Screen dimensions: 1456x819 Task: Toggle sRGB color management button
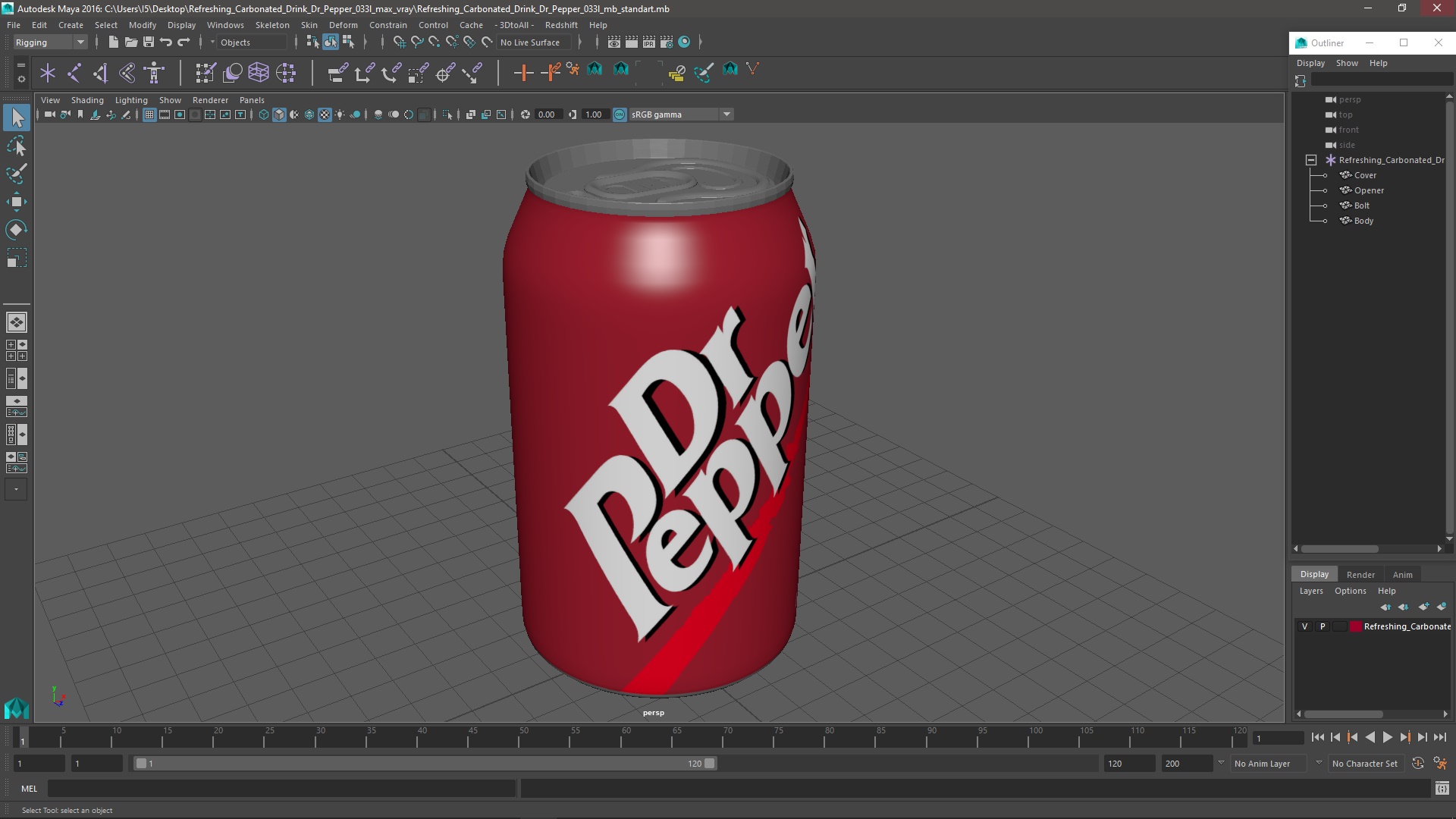point(620,115)
